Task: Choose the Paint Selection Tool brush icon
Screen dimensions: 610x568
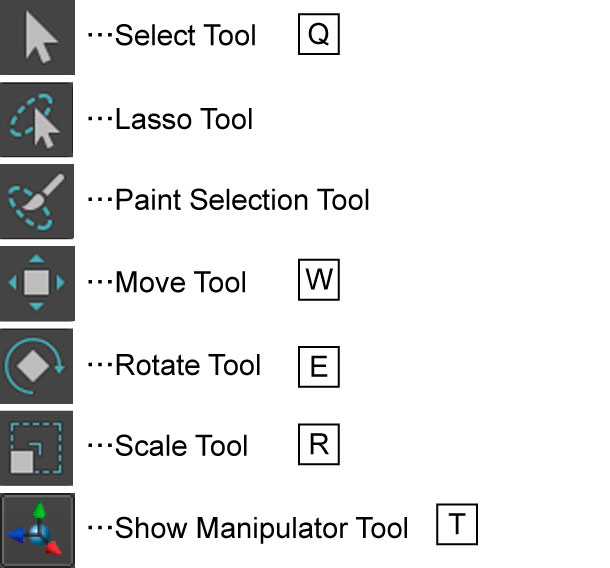Action: point(37,202)
